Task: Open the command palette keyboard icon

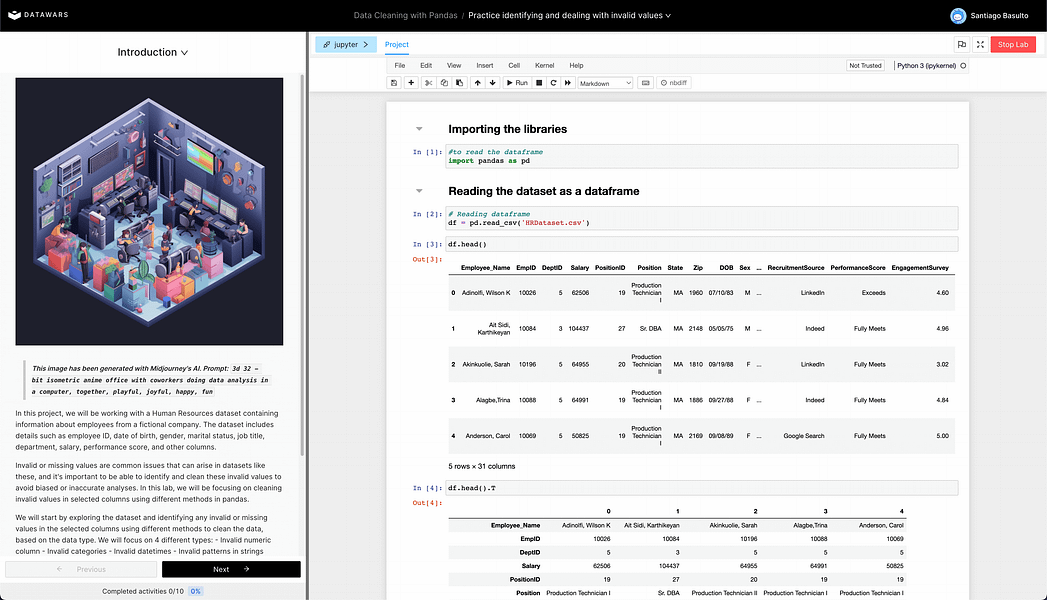Action: (x=646, y=82)
